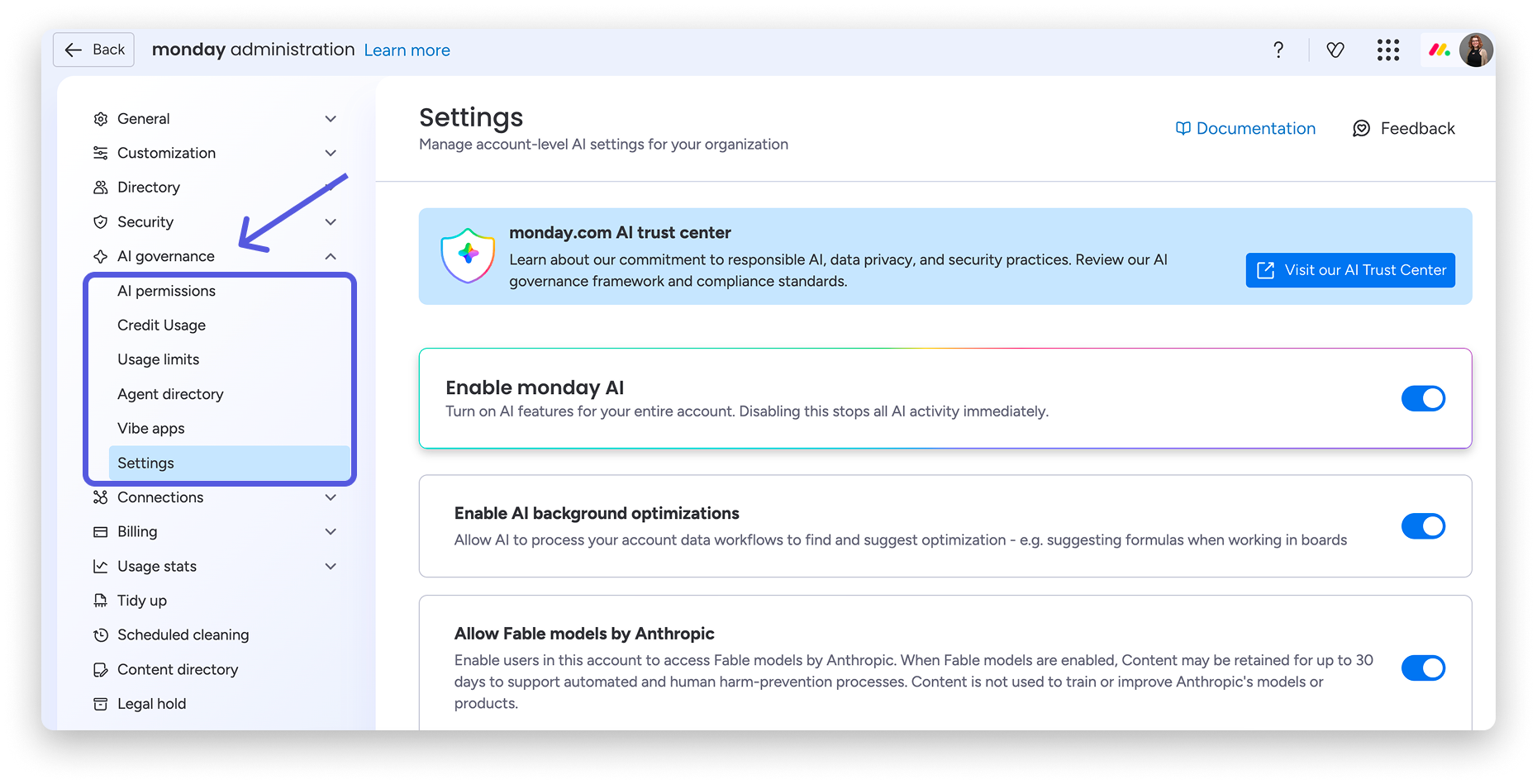Toggle Allow Fable models by Anthropic
The height and width of the screenshot is (784, 1537).
click(x=1423, y=668)
